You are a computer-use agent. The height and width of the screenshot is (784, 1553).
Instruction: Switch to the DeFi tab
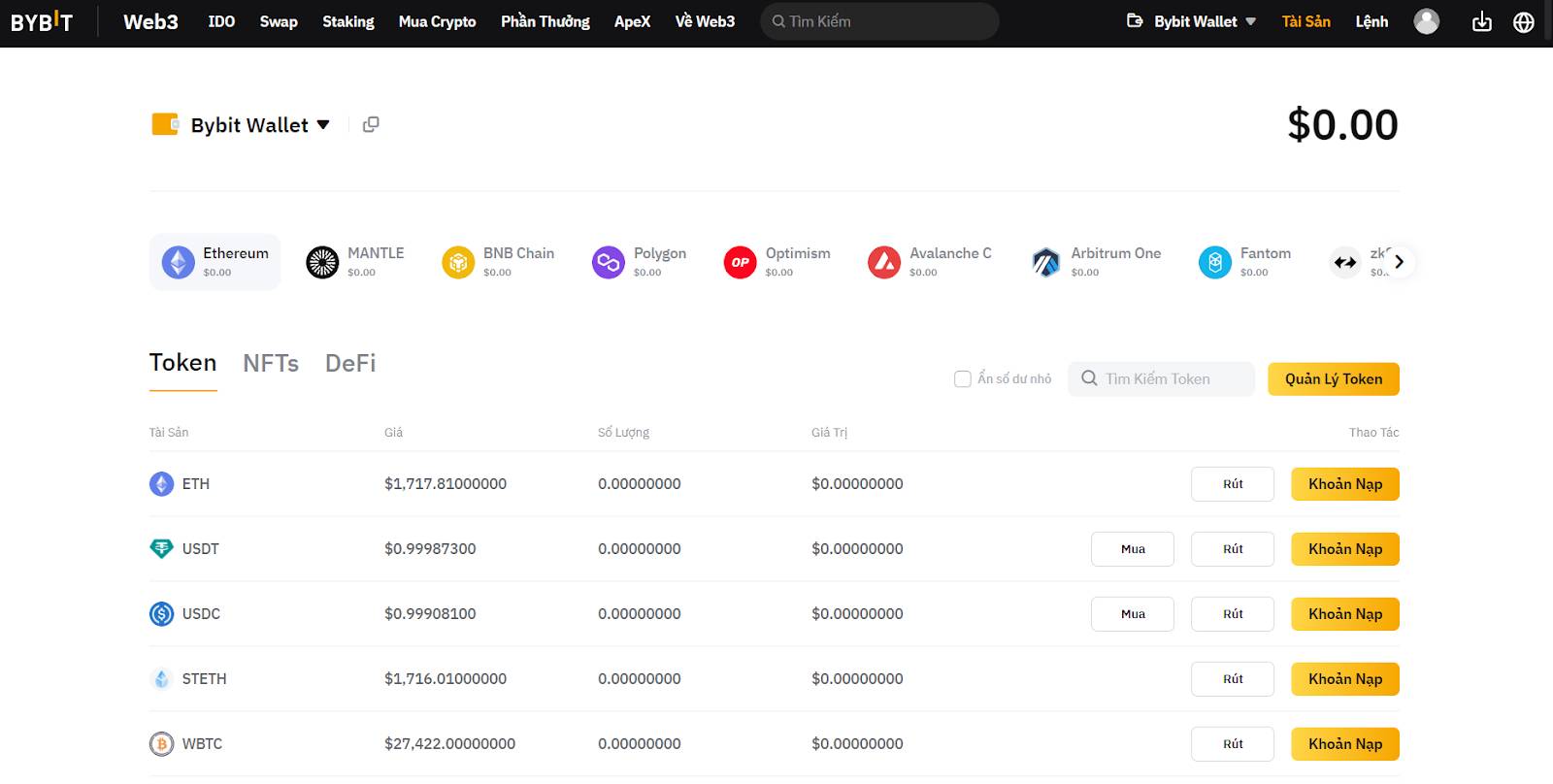tap(350, 363)
